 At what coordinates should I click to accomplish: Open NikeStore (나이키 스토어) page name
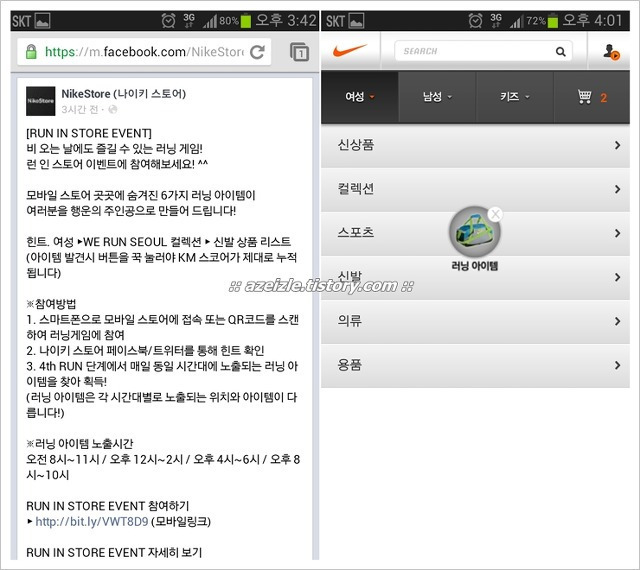124,94
